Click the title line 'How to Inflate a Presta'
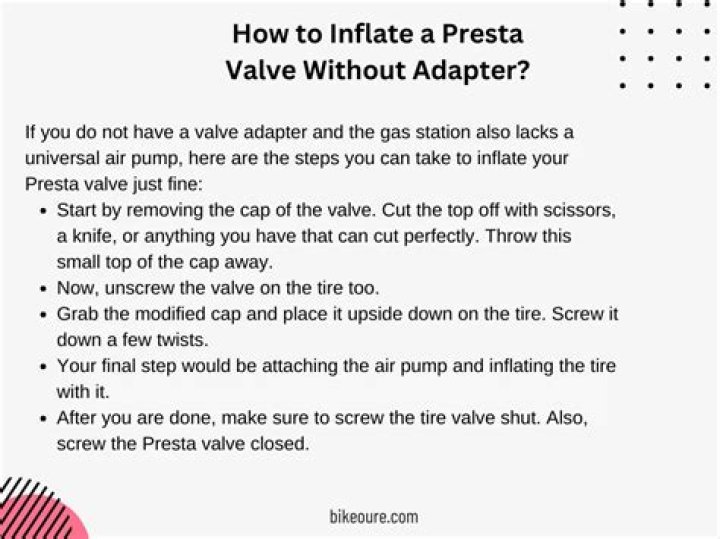The width and height of the screenshot is (720, 539). 377,34
